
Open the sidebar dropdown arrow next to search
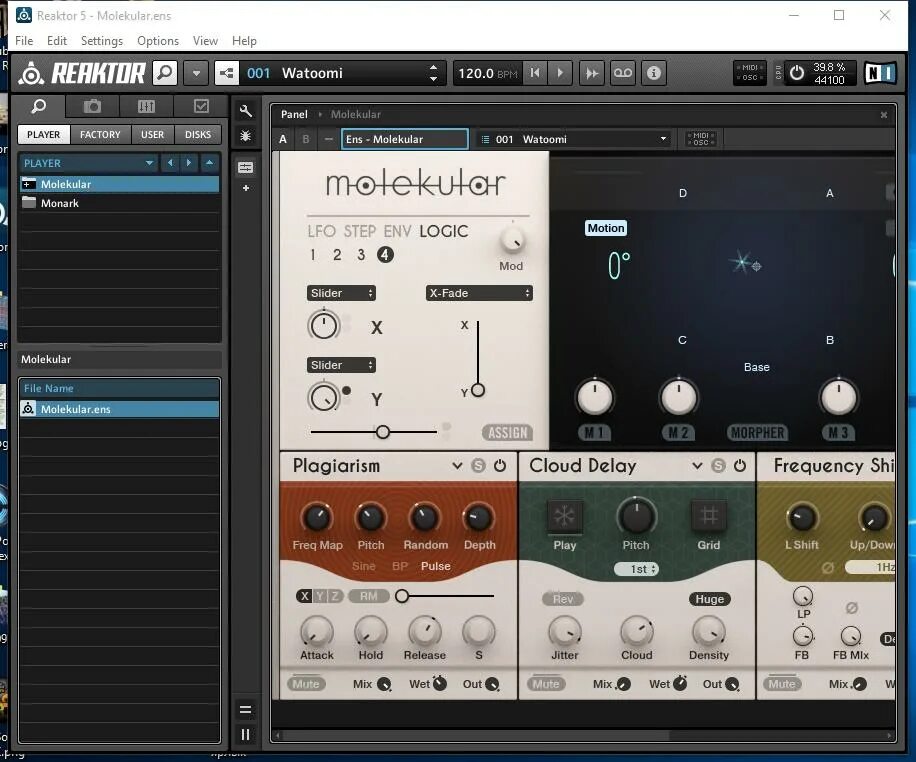(196, 73)
